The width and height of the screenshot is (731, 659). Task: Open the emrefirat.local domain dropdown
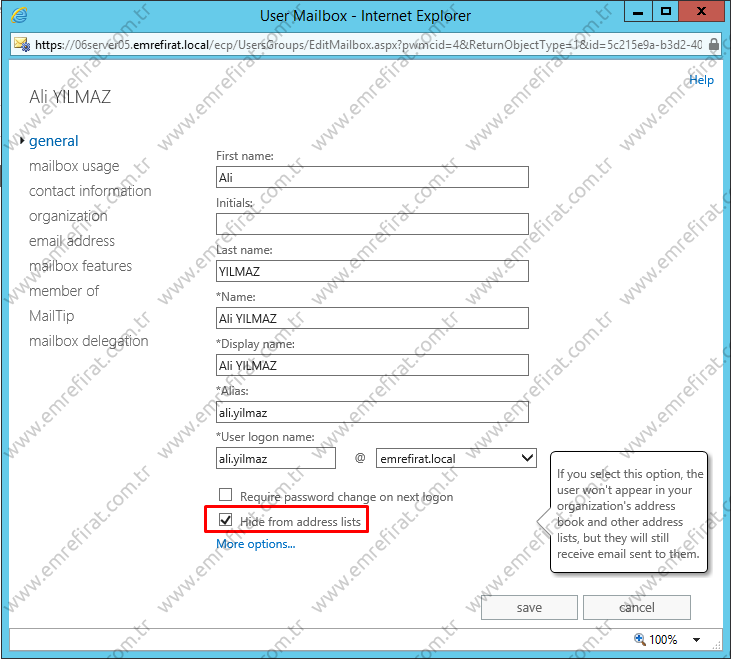(x=457, y=459)
